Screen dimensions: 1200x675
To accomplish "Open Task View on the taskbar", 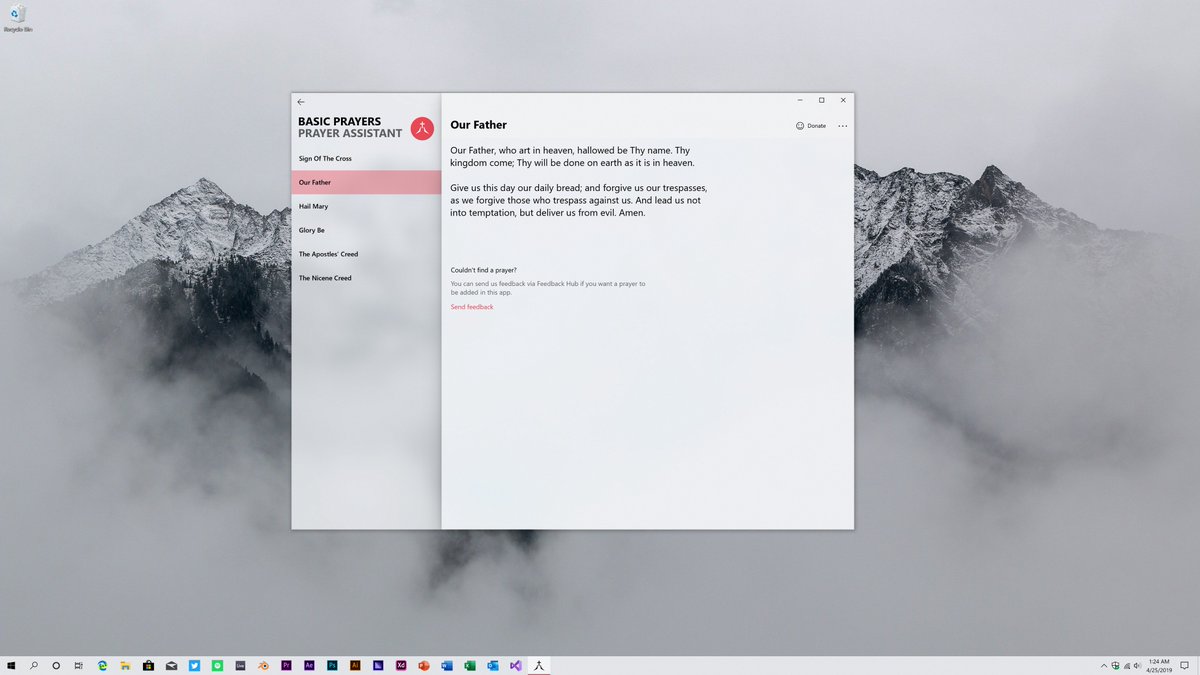I will 78,665.
